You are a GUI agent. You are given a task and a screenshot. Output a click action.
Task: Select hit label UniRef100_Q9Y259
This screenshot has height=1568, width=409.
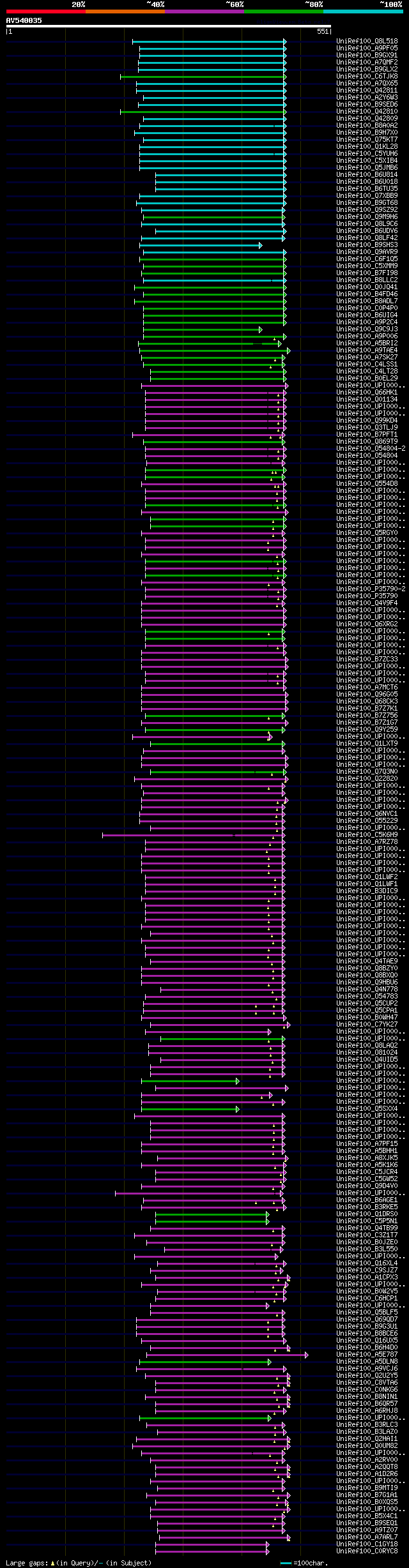367,730
